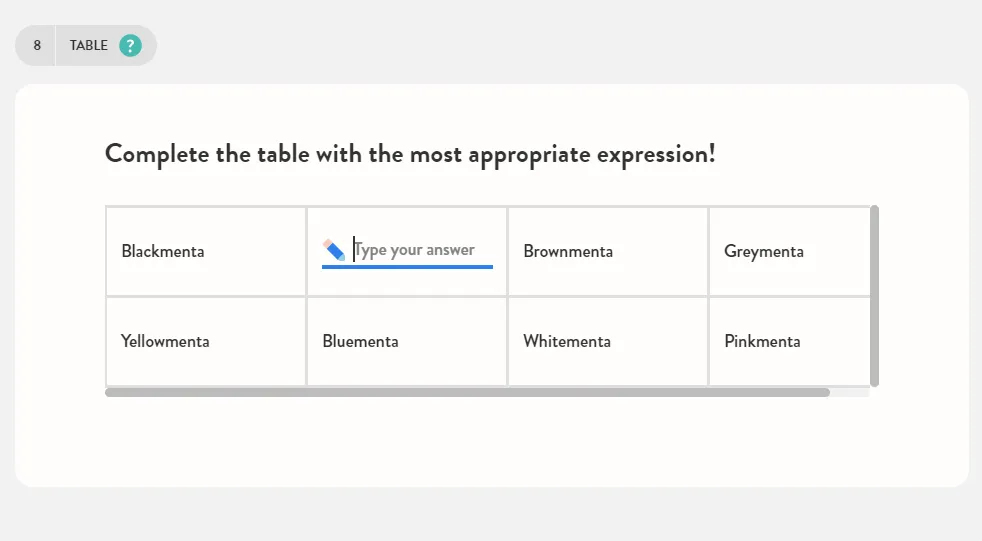Click the cell containing the answer input

point(407,251)
